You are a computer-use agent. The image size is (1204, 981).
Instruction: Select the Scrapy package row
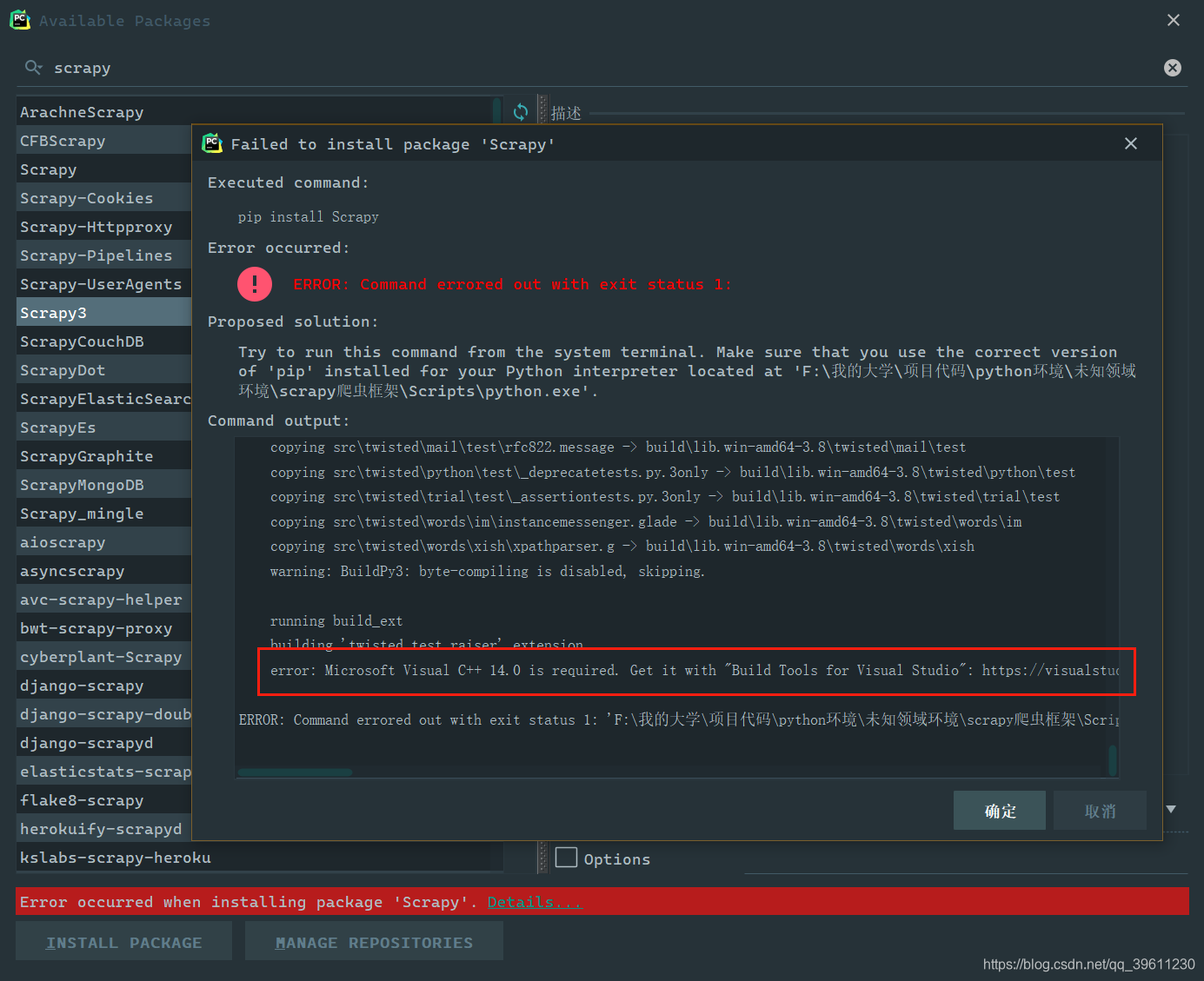coord(104,169)
